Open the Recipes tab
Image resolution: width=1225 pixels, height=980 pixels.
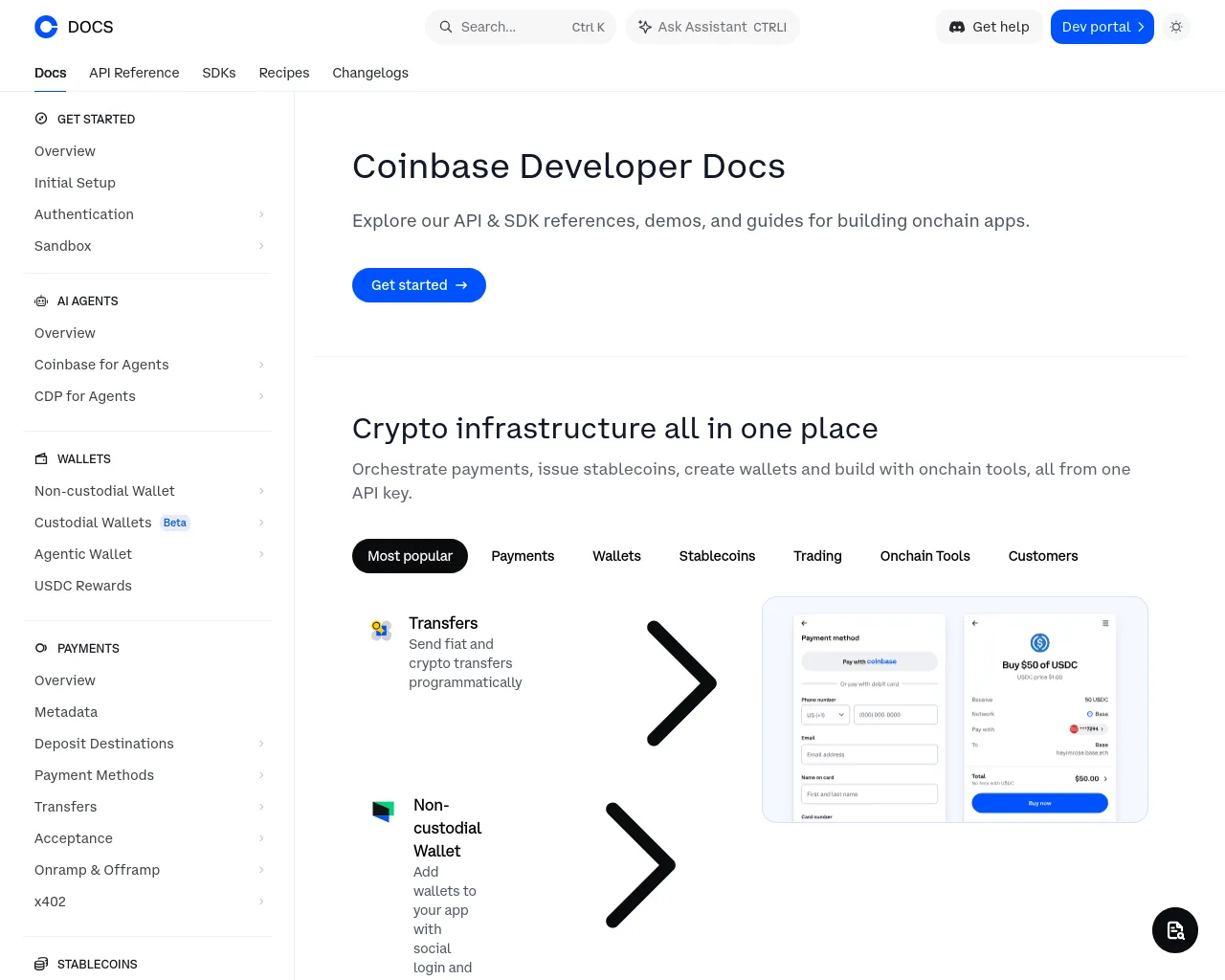284,73
